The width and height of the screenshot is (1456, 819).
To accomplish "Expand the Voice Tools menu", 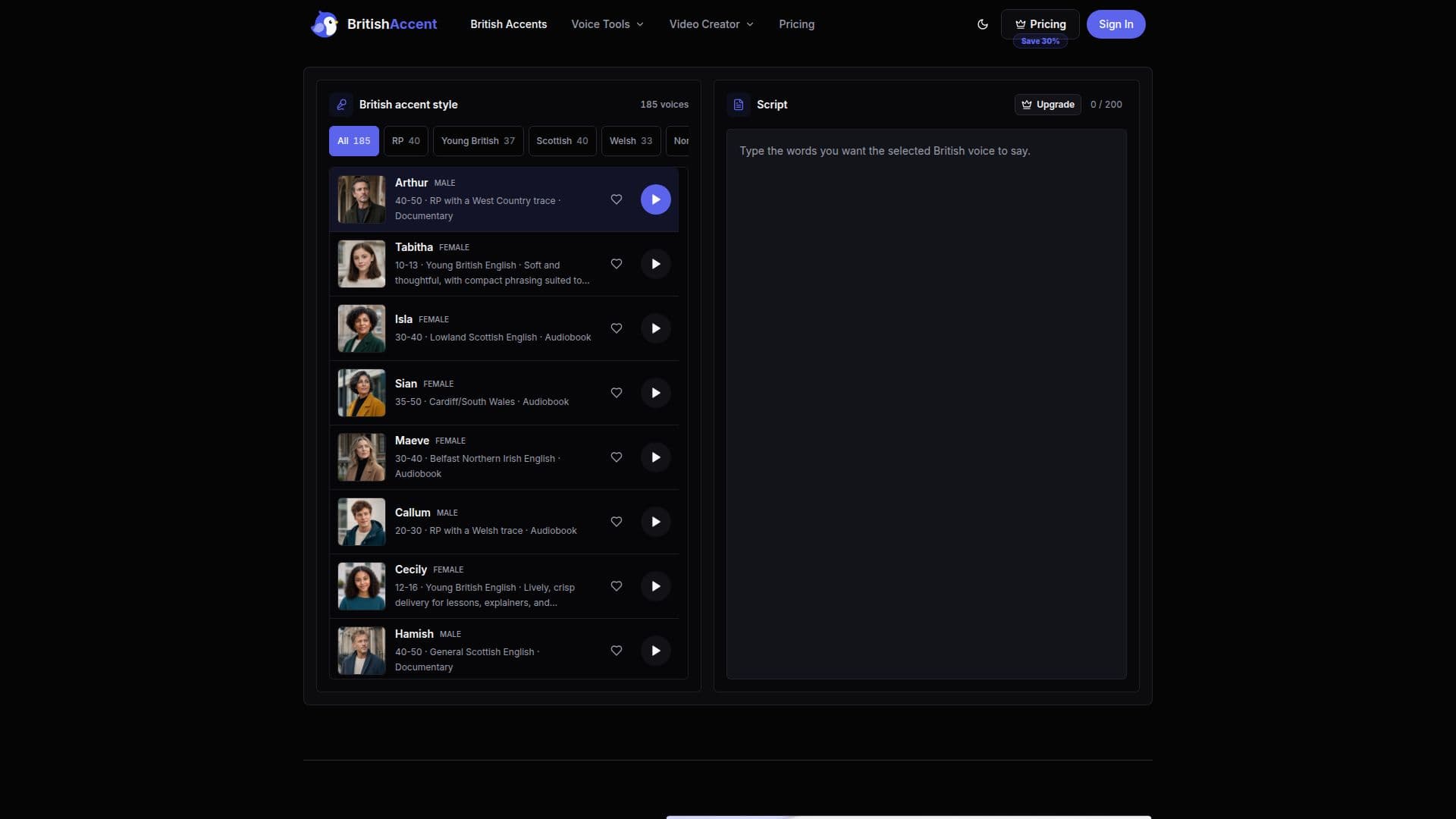I will tap(607, 24).
